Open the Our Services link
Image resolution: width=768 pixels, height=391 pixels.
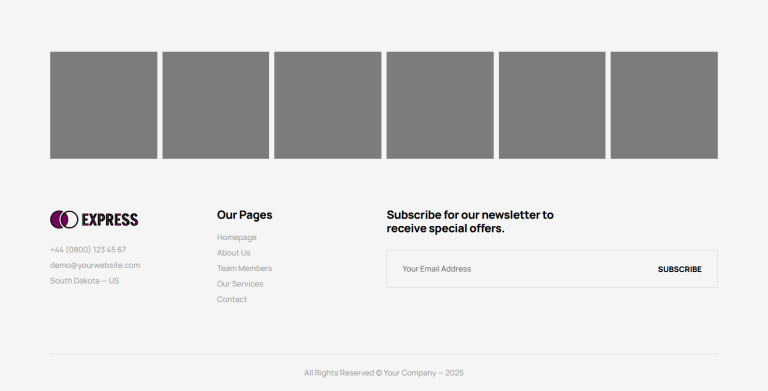coord(240,284)
